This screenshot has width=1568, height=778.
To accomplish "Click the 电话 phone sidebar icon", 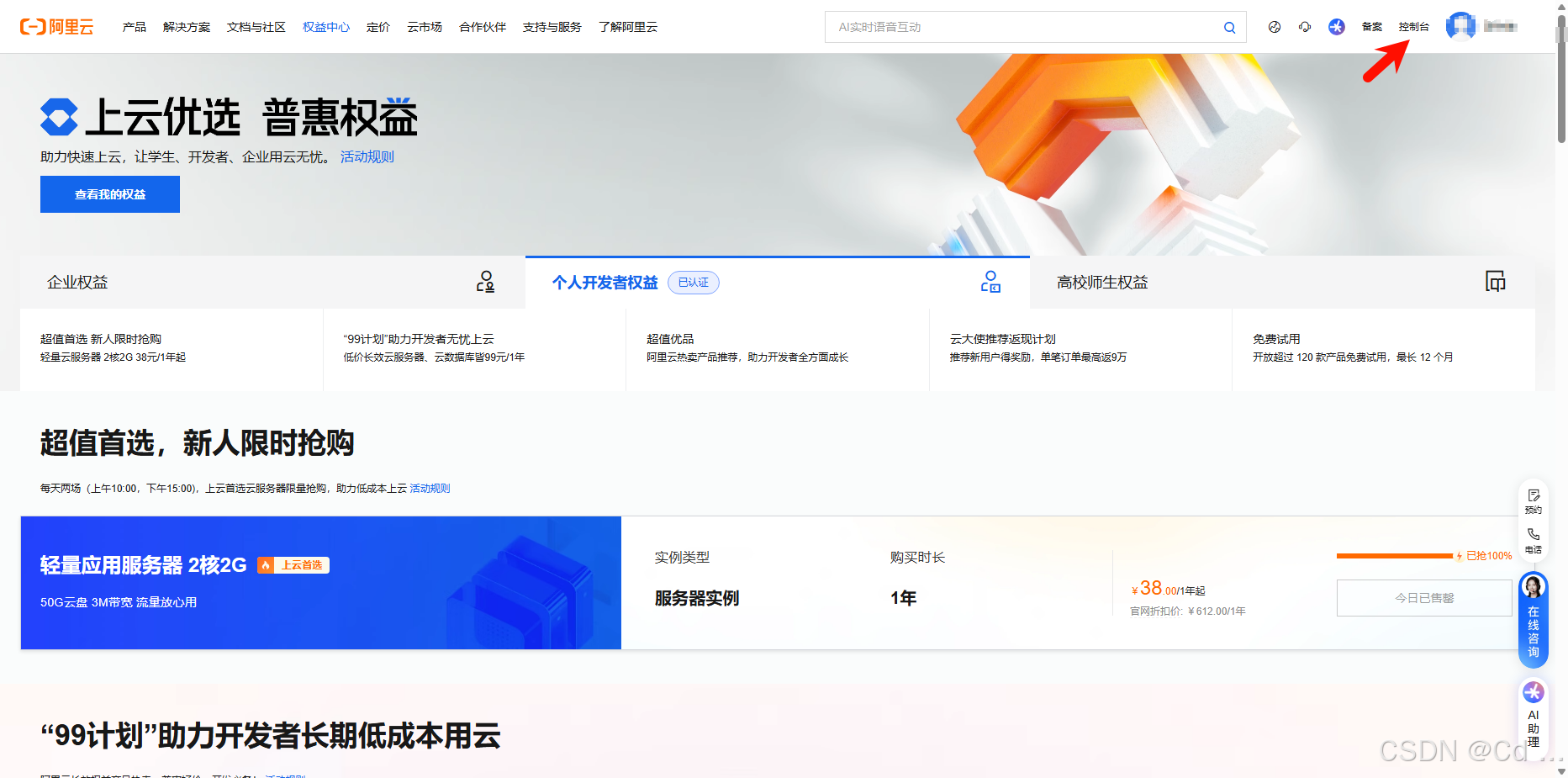I will click(x=1534, y=541).
